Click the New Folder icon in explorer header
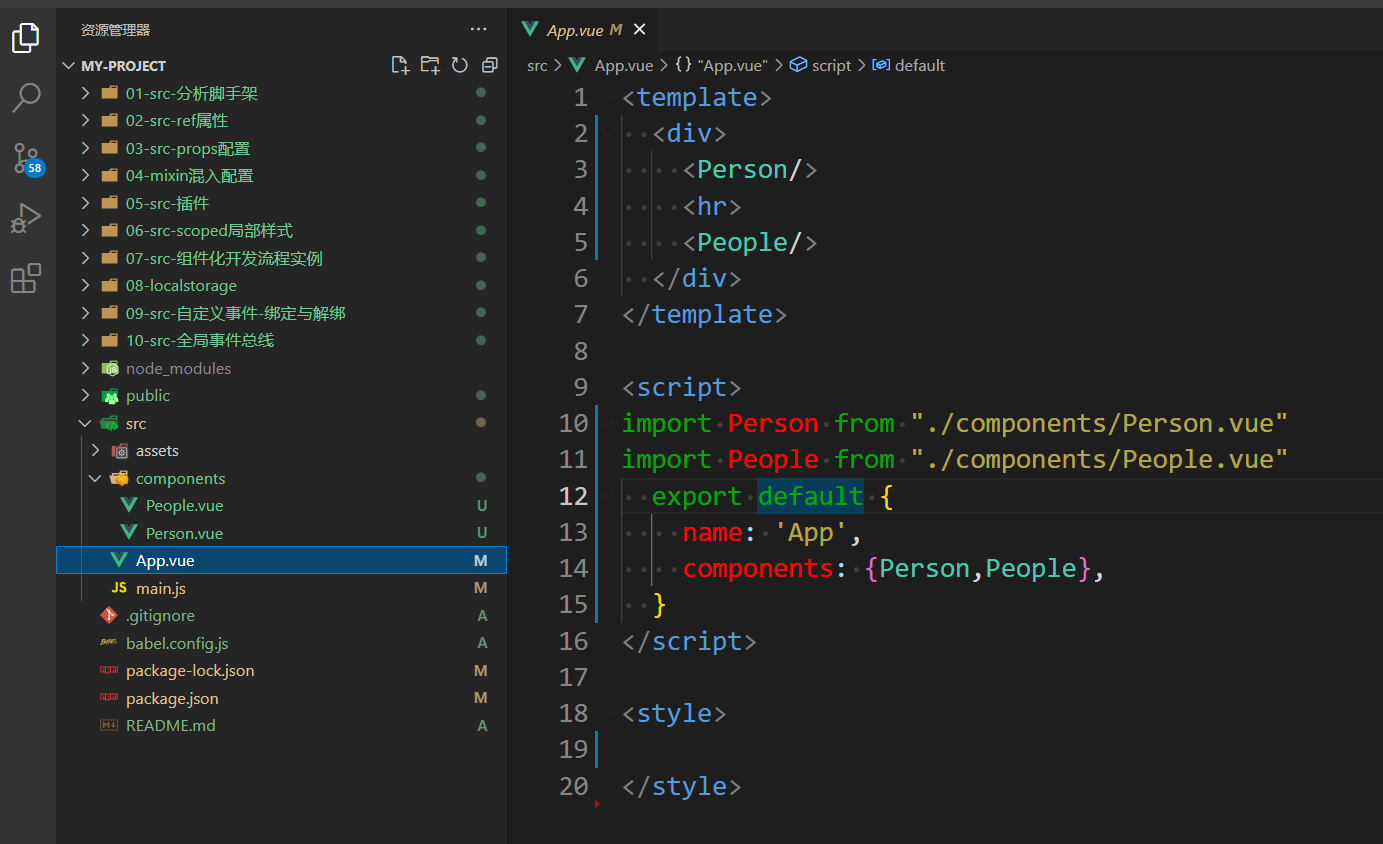 click(x=430, y=65)
